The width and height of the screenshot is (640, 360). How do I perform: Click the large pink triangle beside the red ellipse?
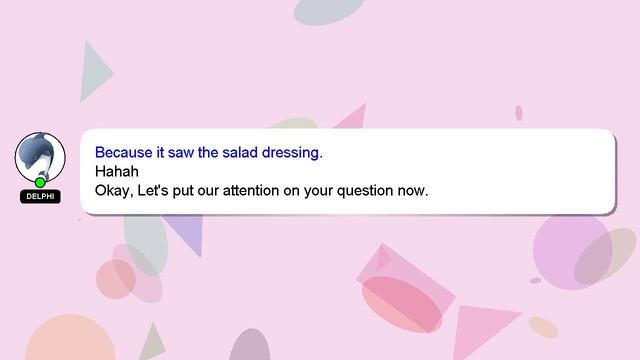pos(482,330)
